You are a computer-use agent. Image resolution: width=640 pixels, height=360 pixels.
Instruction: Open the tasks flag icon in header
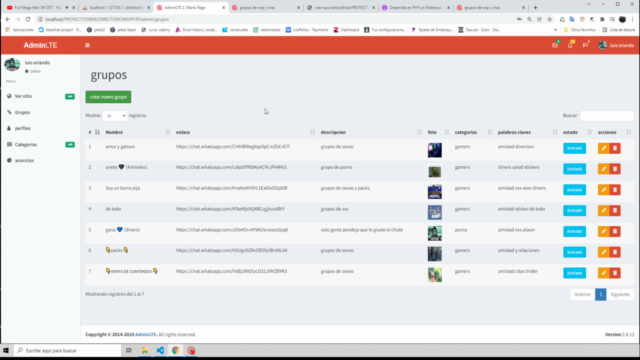tap(586, 45)
